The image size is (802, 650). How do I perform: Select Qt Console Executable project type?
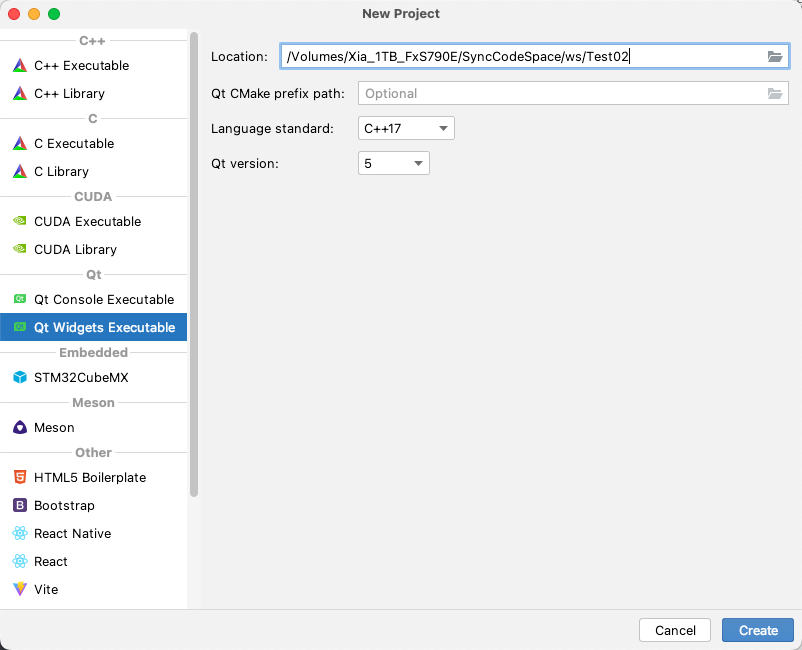click(x=94, y=299)
